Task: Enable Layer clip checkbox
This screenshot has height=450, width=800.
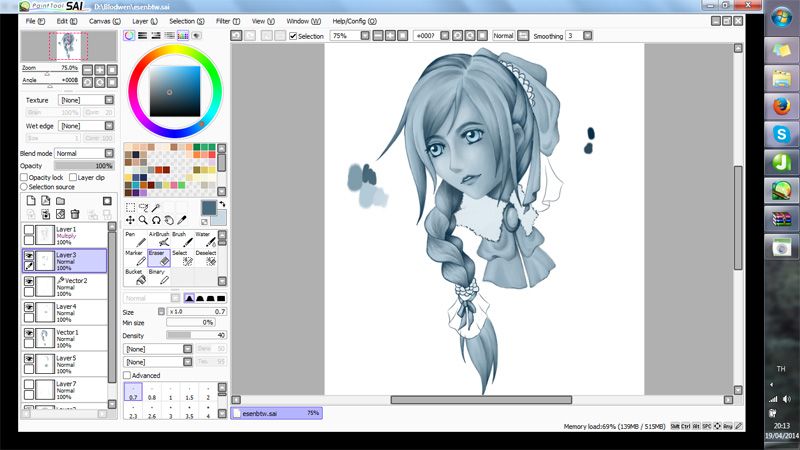Action: [72, 177]
